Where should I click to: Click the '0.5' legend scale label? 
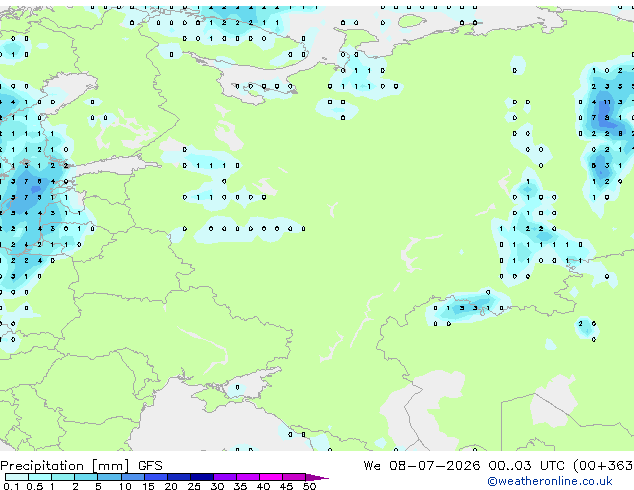(x=35, y=486)
